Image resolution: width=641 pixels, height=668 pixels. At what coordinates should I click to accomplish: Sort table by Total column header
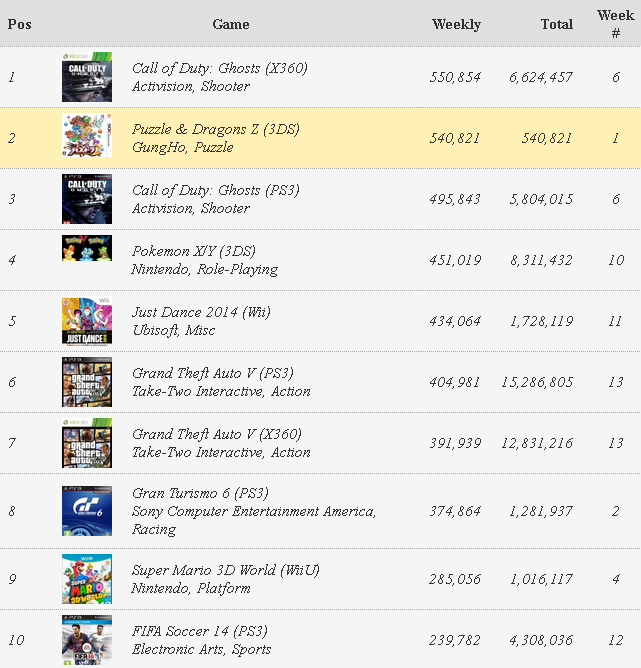click(557, 24)
